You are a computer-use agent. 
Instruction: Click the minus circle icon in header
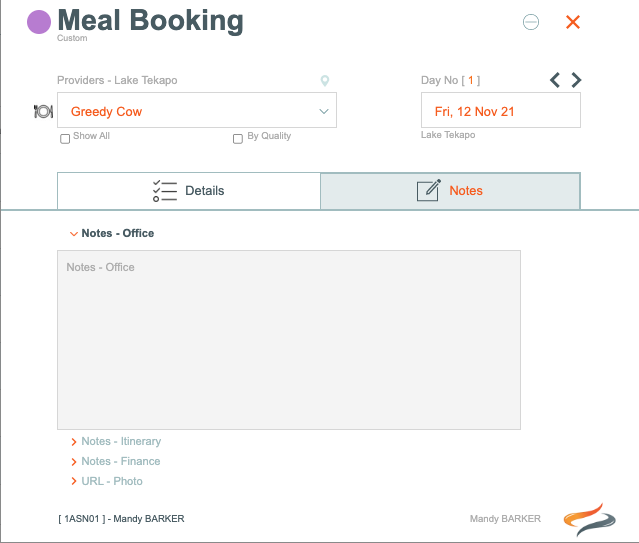[531, 22]
